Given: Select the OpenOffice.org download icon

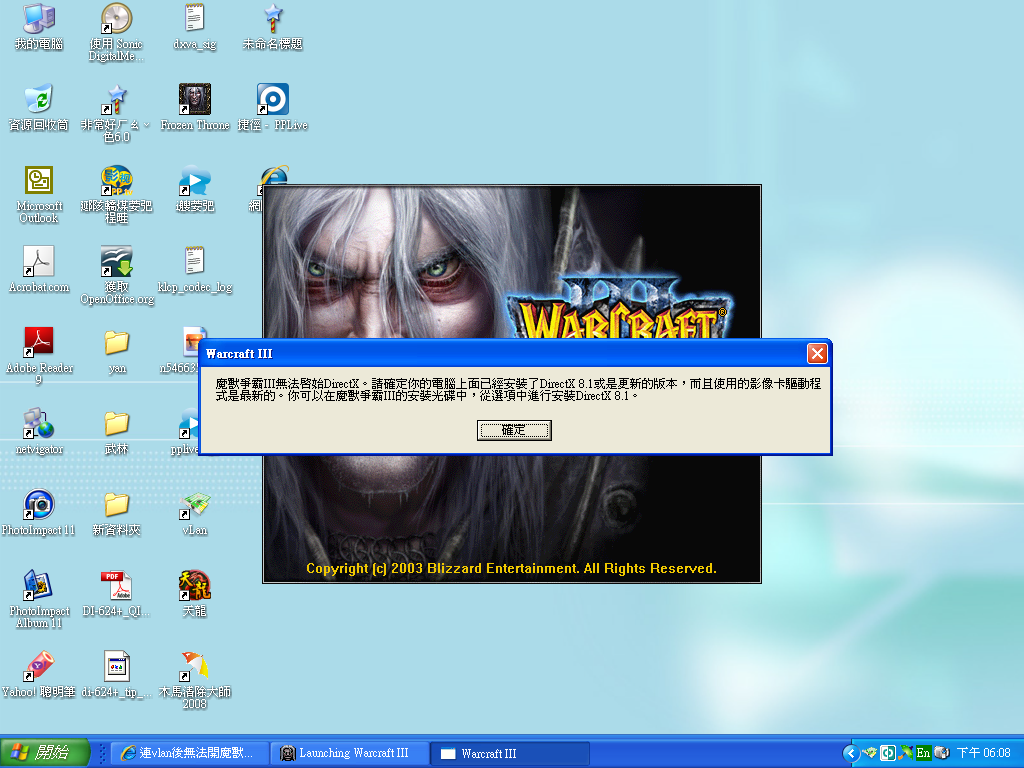Looking at the screenshot, I should [x=116, y=276].
